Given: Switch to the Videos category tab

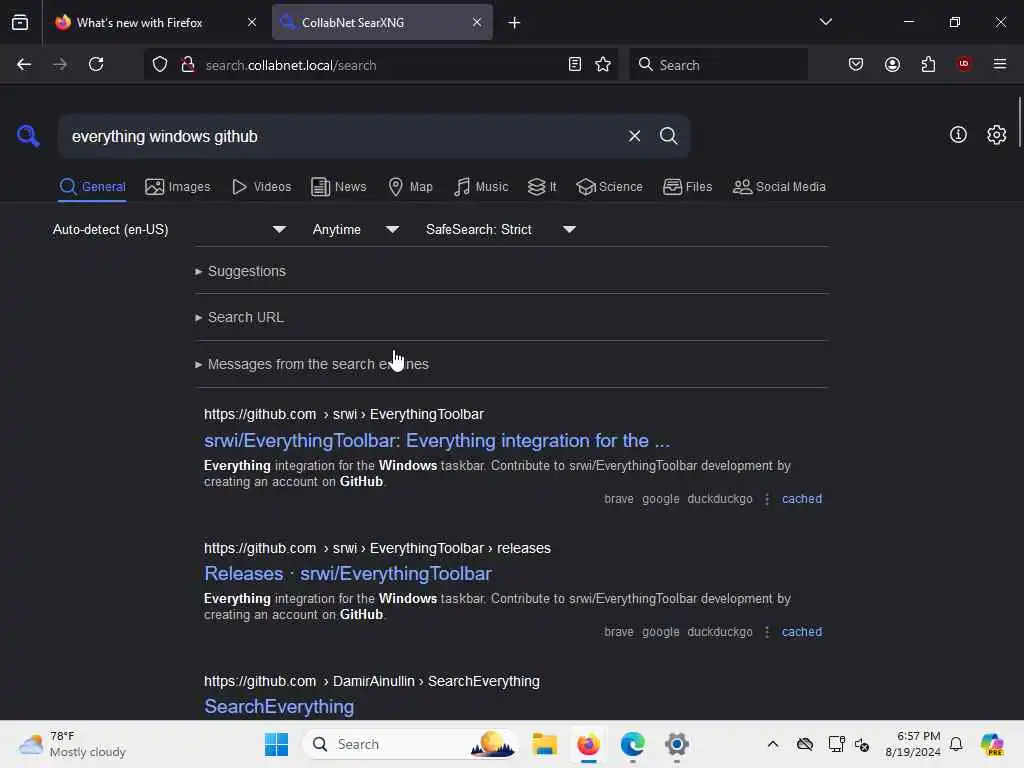Looking at the screenshot, I should (262, 187).
